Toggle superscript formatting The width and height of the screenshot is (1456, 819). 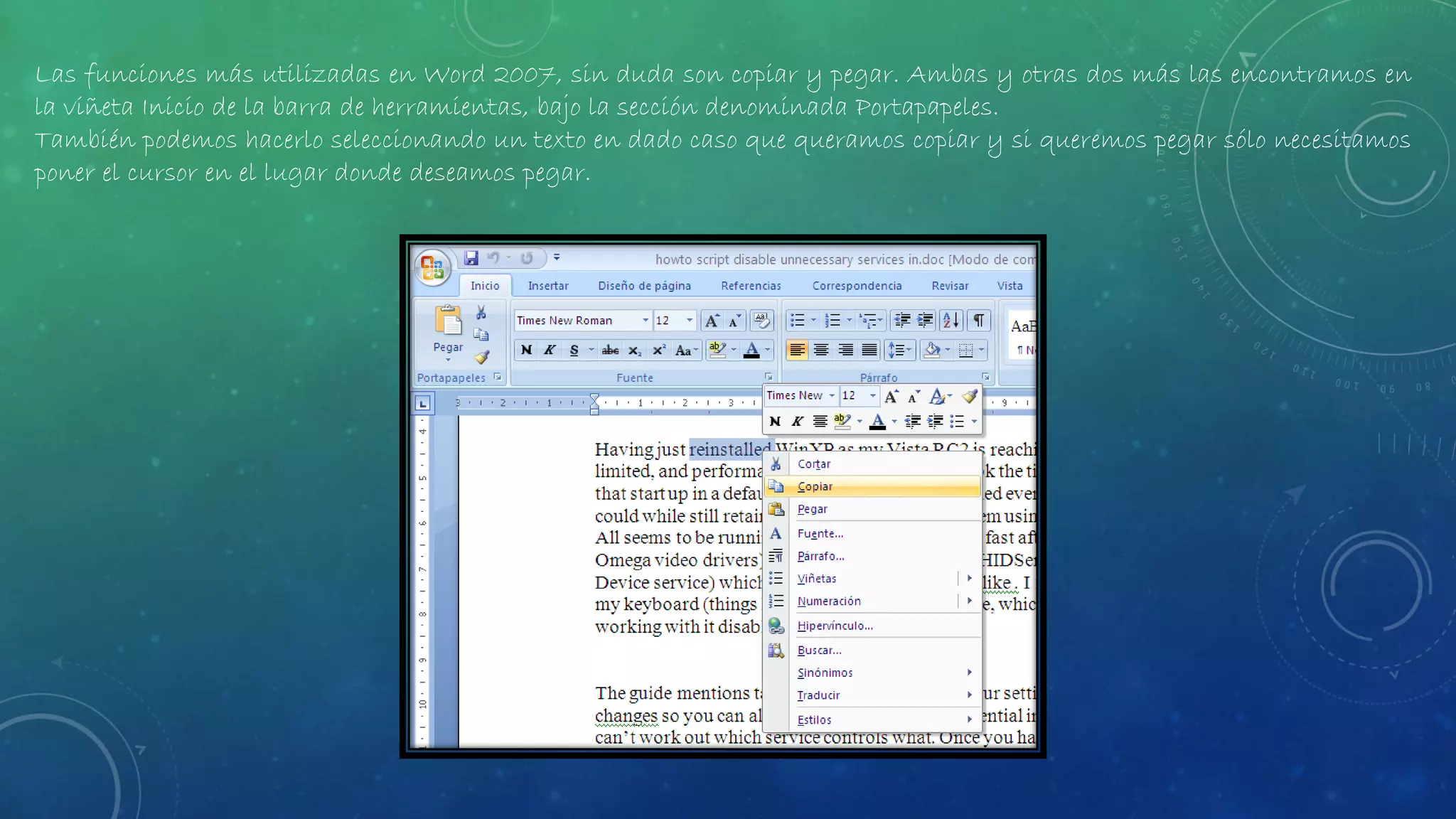click(x=659, y=350)
